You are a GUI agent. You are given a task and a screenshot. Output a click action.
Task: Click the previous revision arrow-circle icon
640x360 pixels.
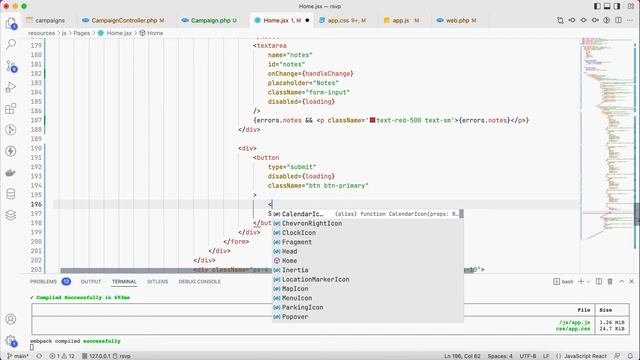(x=572, y=20)
